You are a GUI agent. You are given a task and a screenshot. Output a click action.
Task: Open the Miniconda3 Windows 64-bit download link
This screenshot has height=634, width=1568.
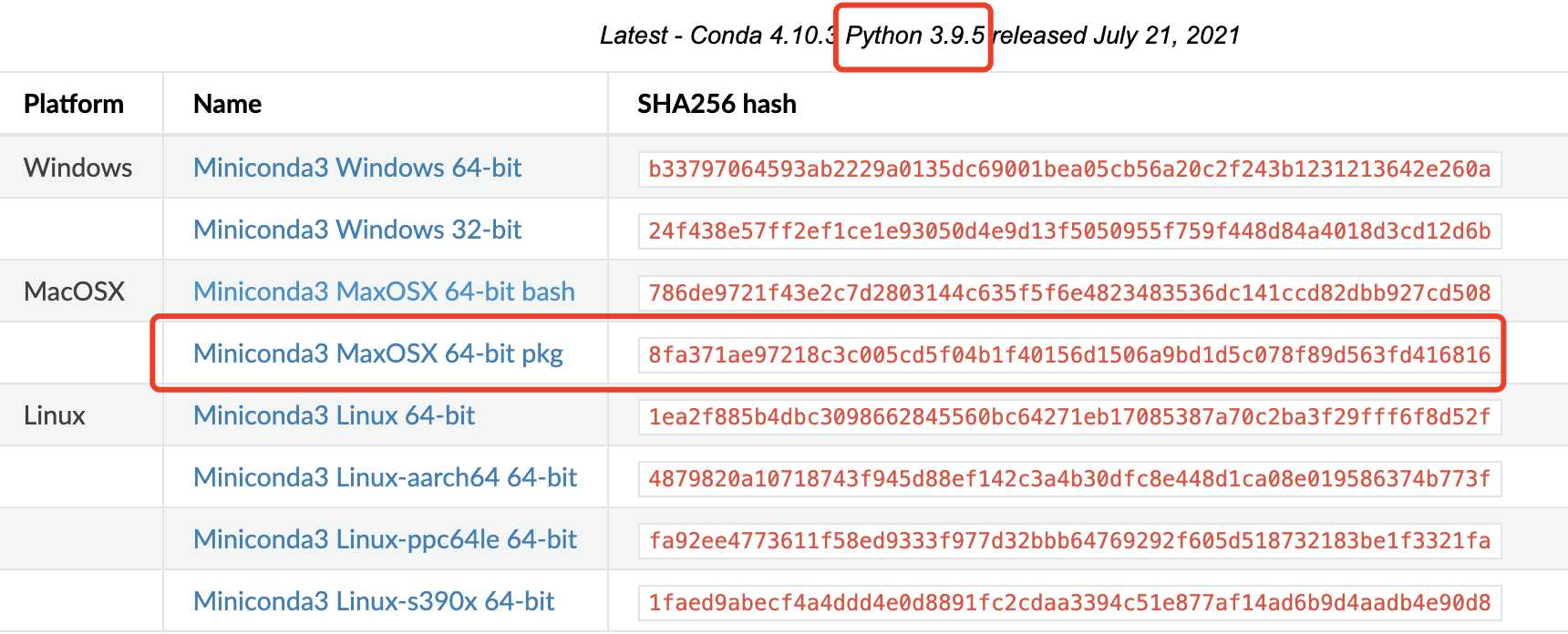click(357, 167)
